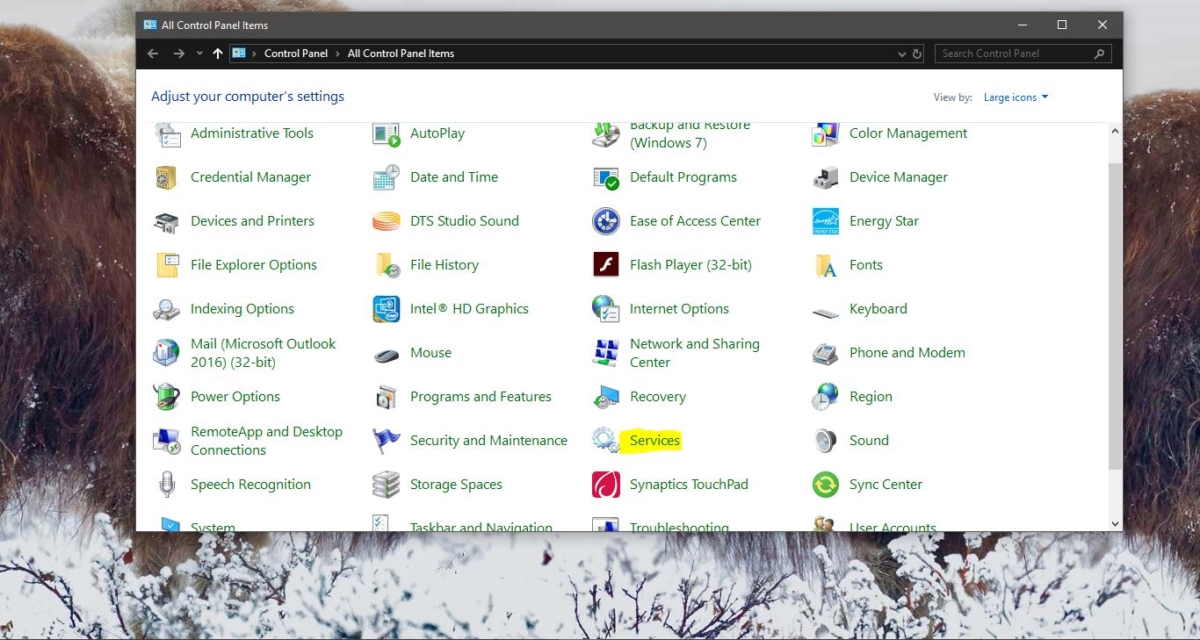Open Credential Manager
The height and width of the screenshot is (640, 1200).
tap(250, 177)
